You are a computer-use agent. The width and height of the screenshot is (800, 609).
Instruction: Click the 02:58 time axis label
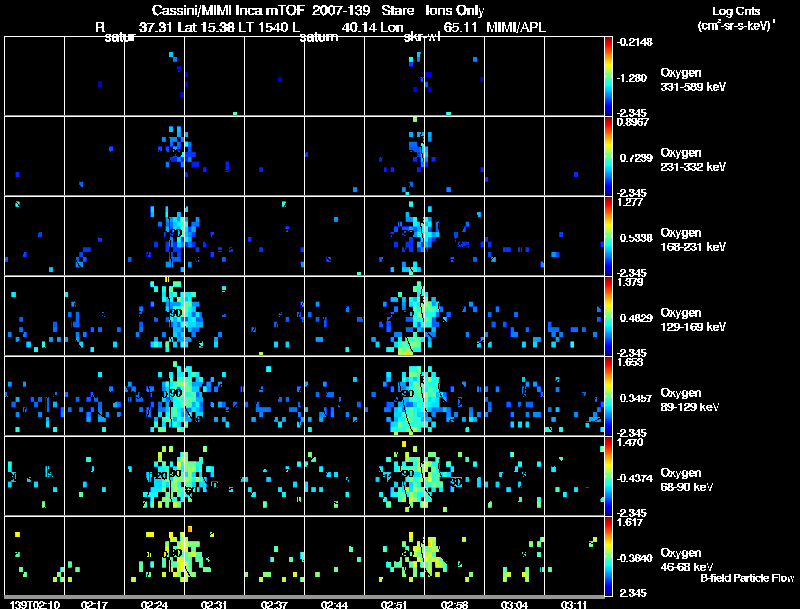pyautogui.click(x=454, y=604)
